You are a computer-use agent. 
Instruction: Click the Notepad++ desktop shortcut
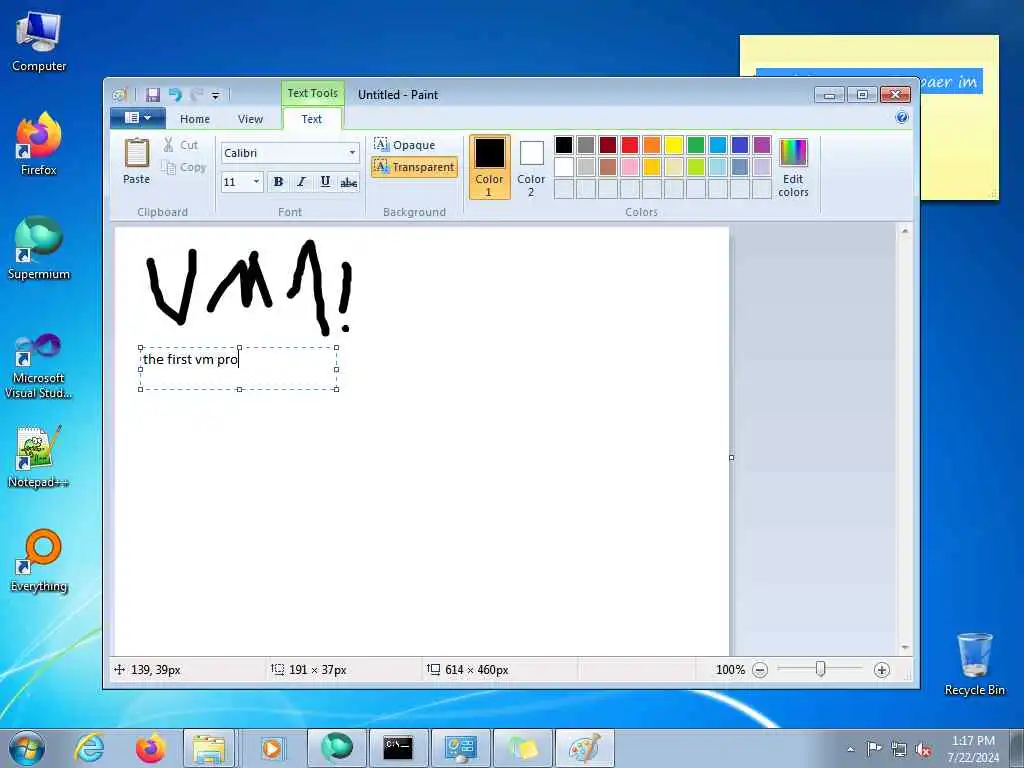tap(39, 457)
